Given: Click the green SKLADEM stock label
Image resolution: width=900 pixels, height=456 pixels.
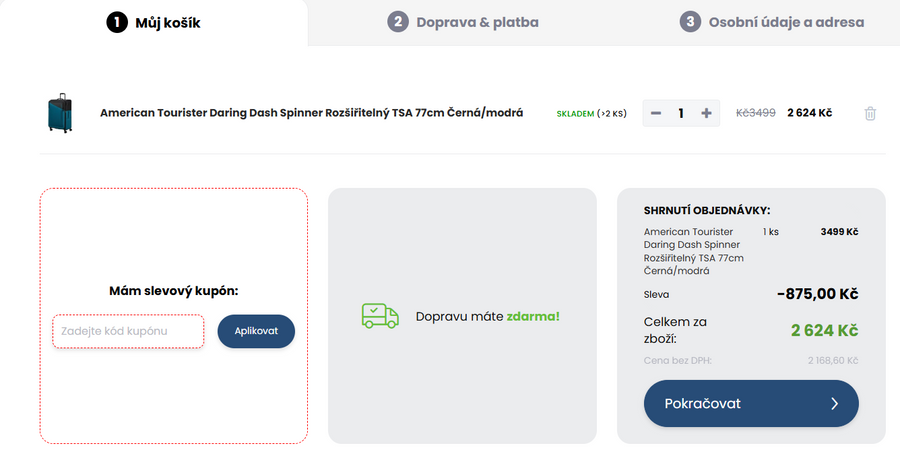Looking at the screenshot, I should (575, 114).
